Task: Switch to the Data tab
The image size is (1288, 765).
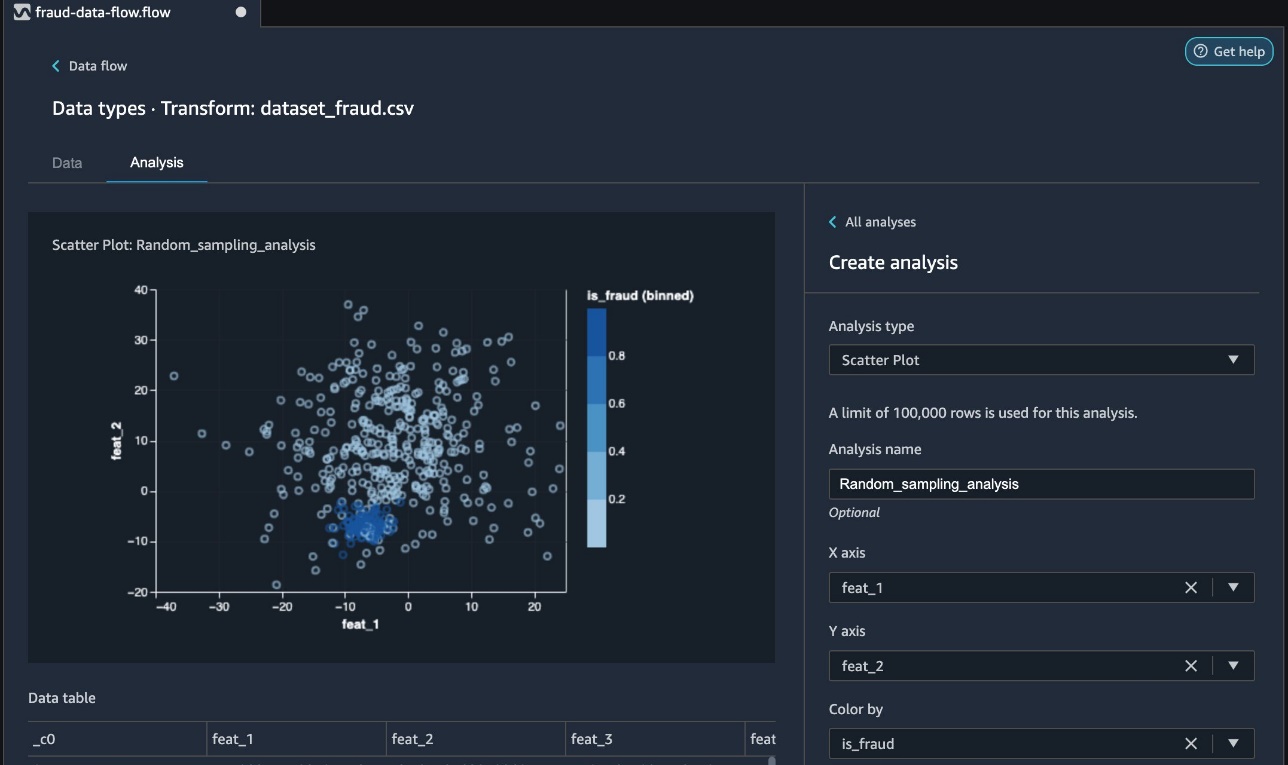Action: coord(67,162)
